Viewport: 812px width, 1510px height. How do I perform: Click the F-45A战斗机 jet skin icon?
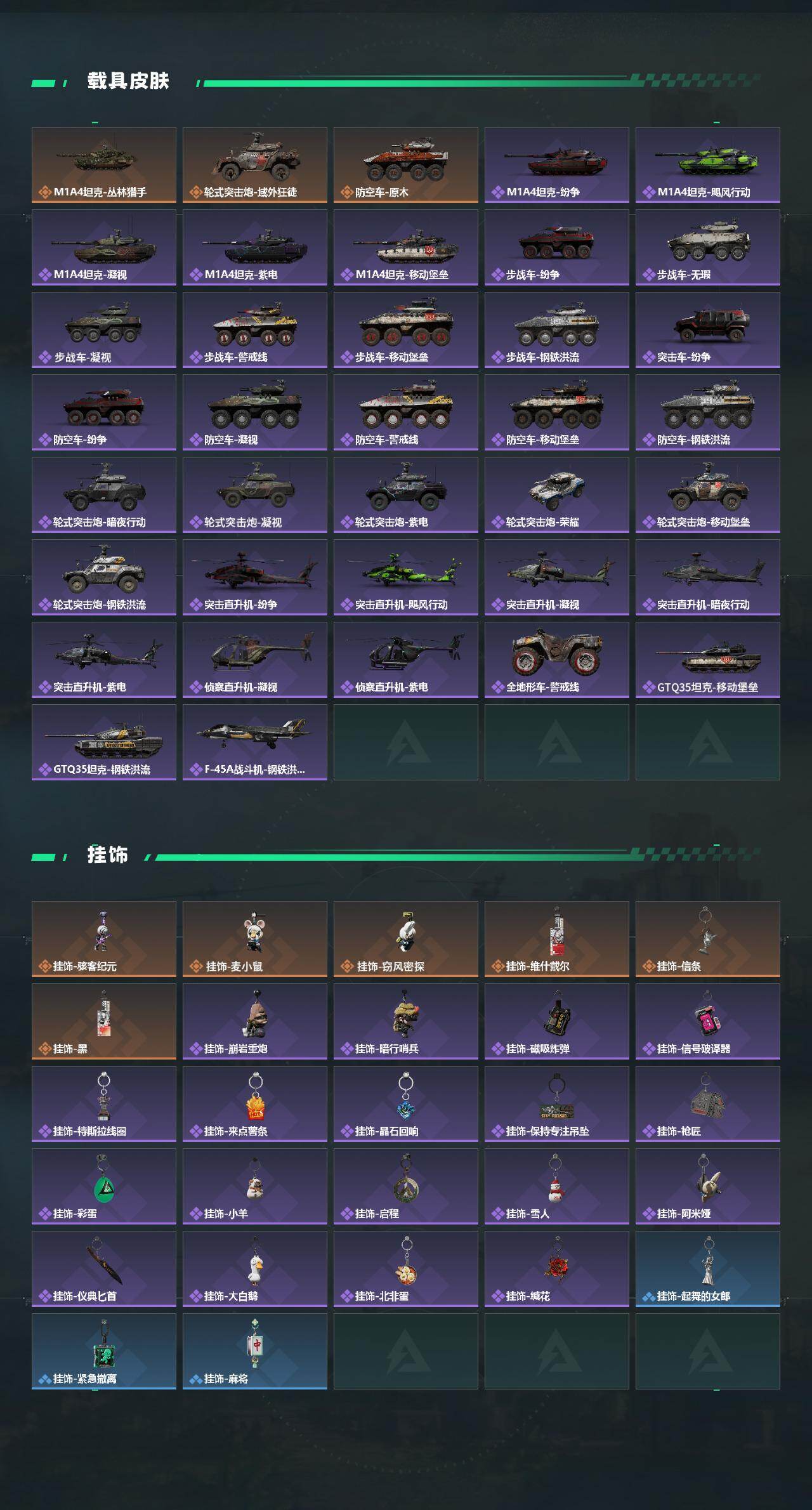click(x=255, y=742)
